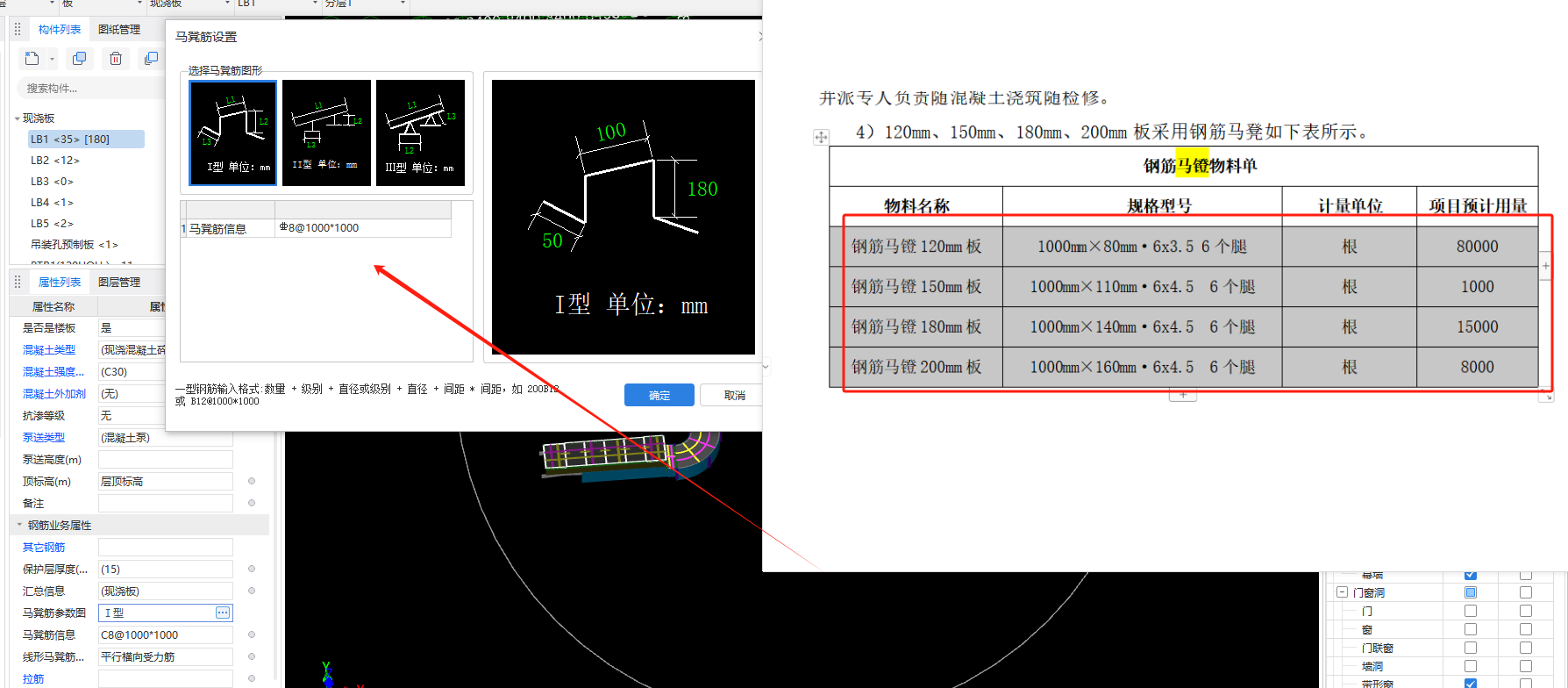Toggle the 顶标高(m) row radio dot

[252, 481]
